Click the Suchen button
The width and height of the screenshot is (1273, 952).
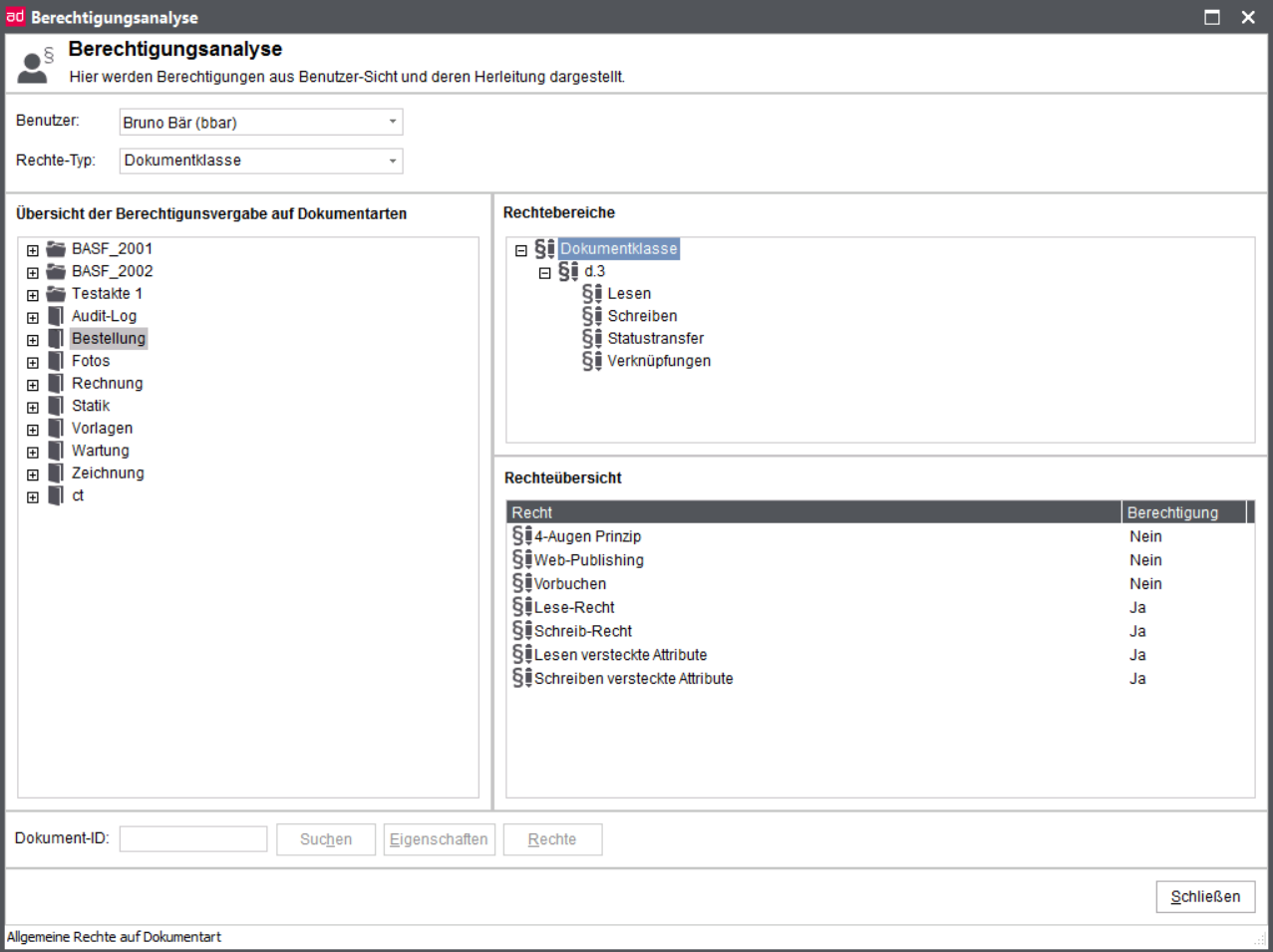click(326, 839)
